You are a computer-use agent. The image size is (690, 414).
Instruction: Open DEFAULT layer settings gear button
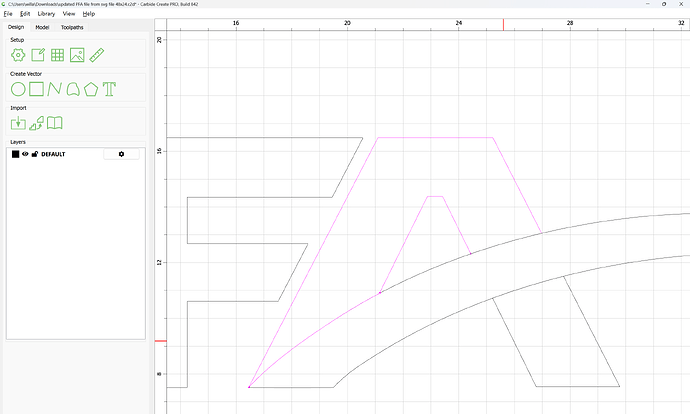tap(121, 154)
